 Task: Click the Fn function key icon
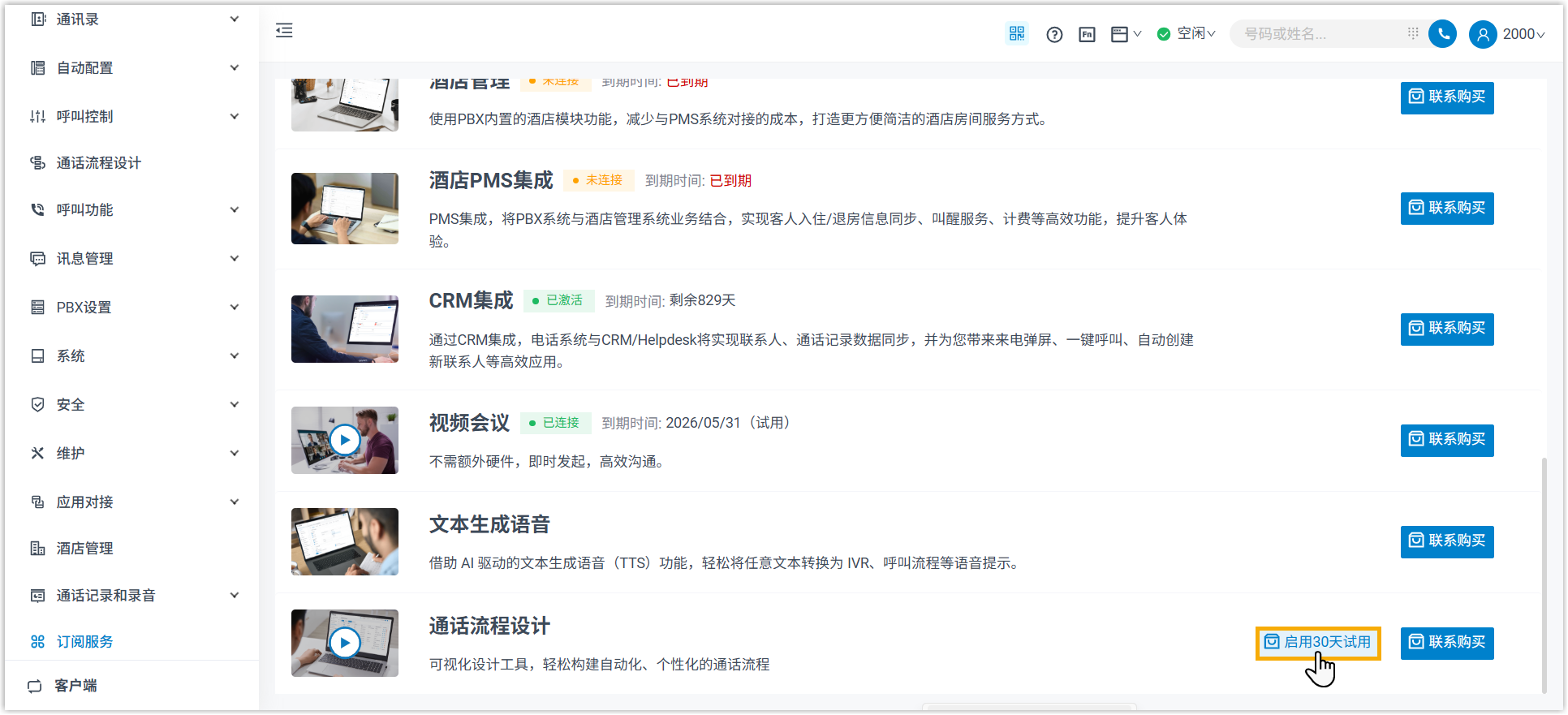(1087, 34)
